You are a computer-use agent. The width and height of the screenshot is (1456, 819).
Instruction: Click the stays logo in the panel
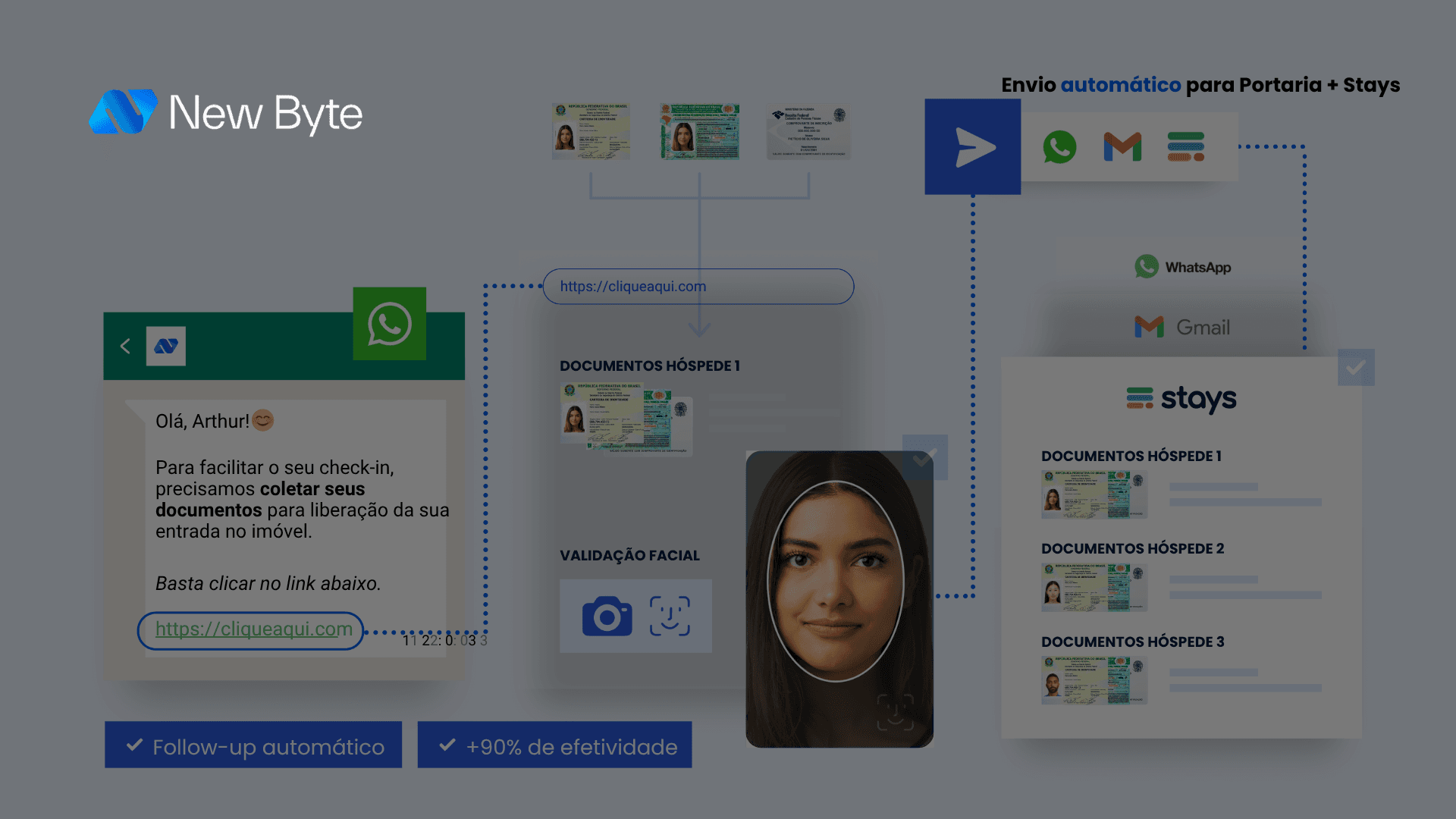(x=1181, y=399)
